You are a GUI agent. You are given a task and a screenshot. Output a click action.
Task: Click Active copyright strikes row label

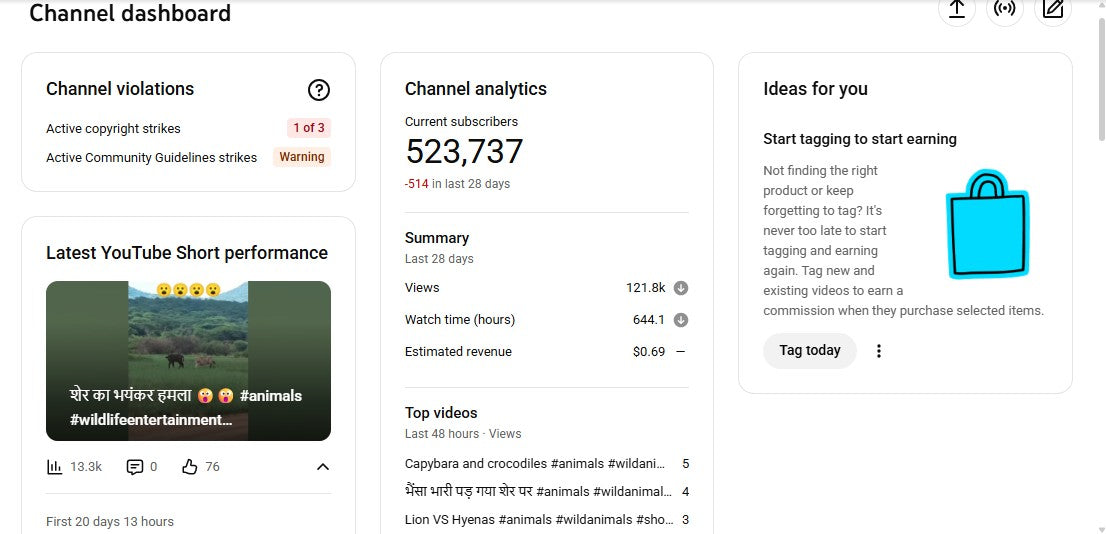pyautogui.click(x=113, y=129)
